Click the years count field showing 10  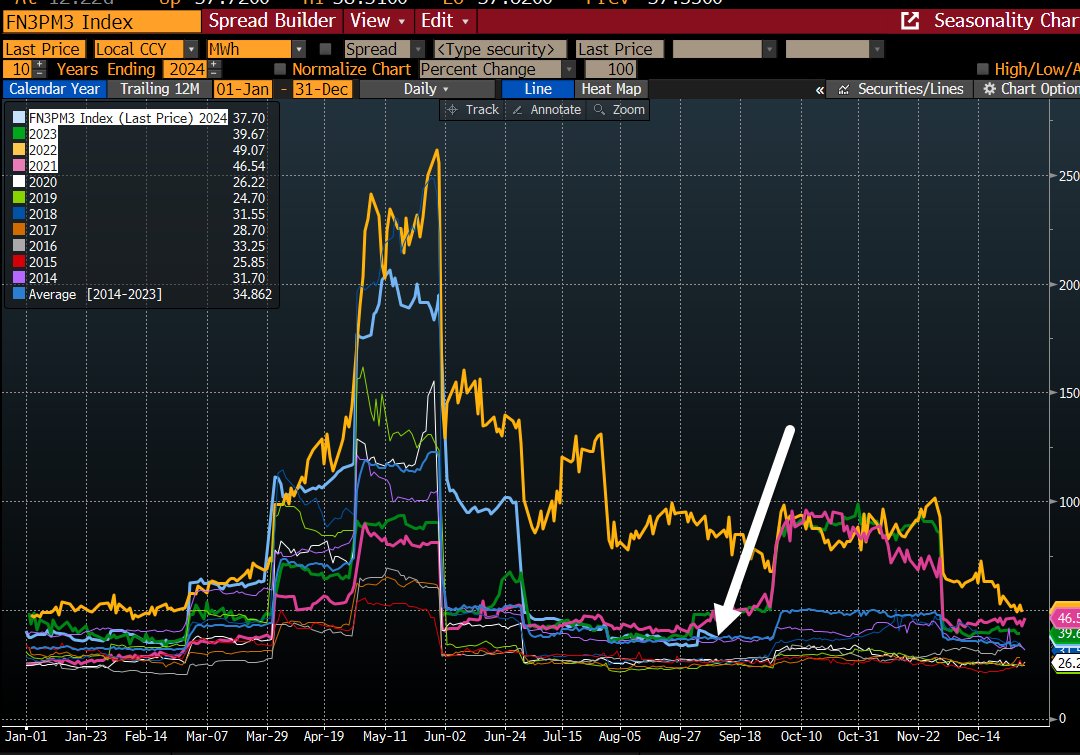(18, 70)
